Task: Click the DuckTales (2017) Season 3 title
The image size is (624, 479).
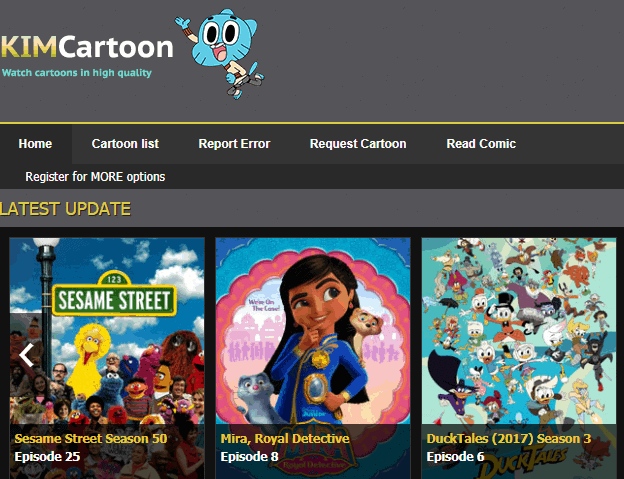Action: coord(508,438)
